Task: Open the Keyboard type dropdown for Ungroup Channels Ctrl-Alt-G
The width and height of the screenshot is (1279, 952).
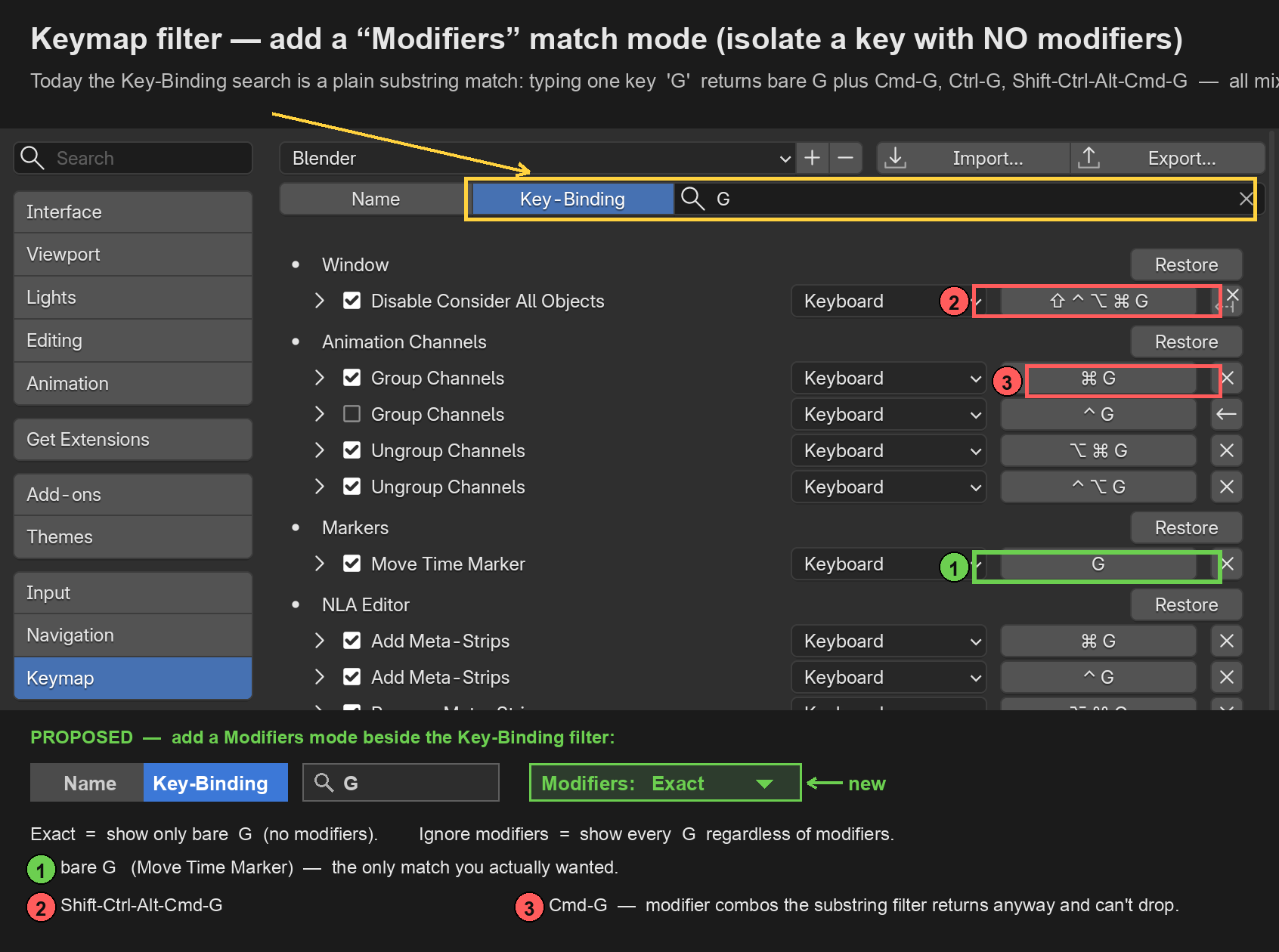Action: tap(889, 487)
